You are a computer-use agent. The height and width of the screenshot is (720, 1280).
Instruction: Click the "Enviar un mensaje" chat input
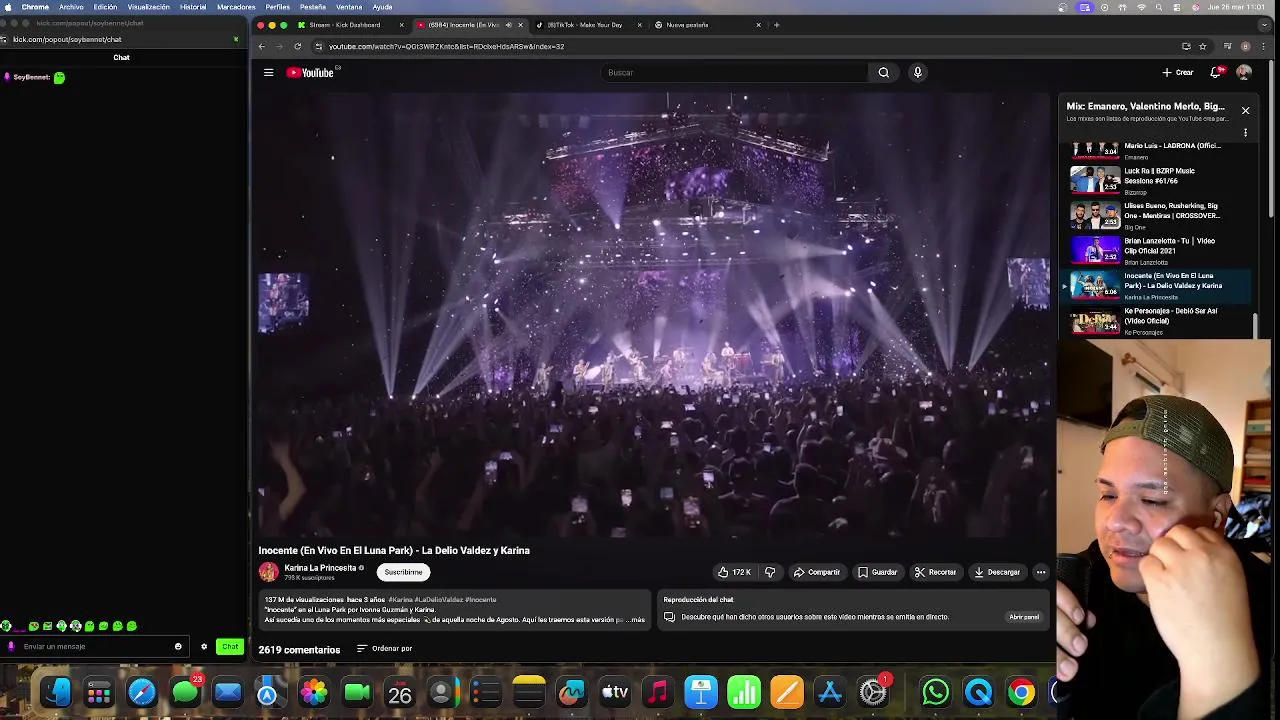tap(95, 646)
